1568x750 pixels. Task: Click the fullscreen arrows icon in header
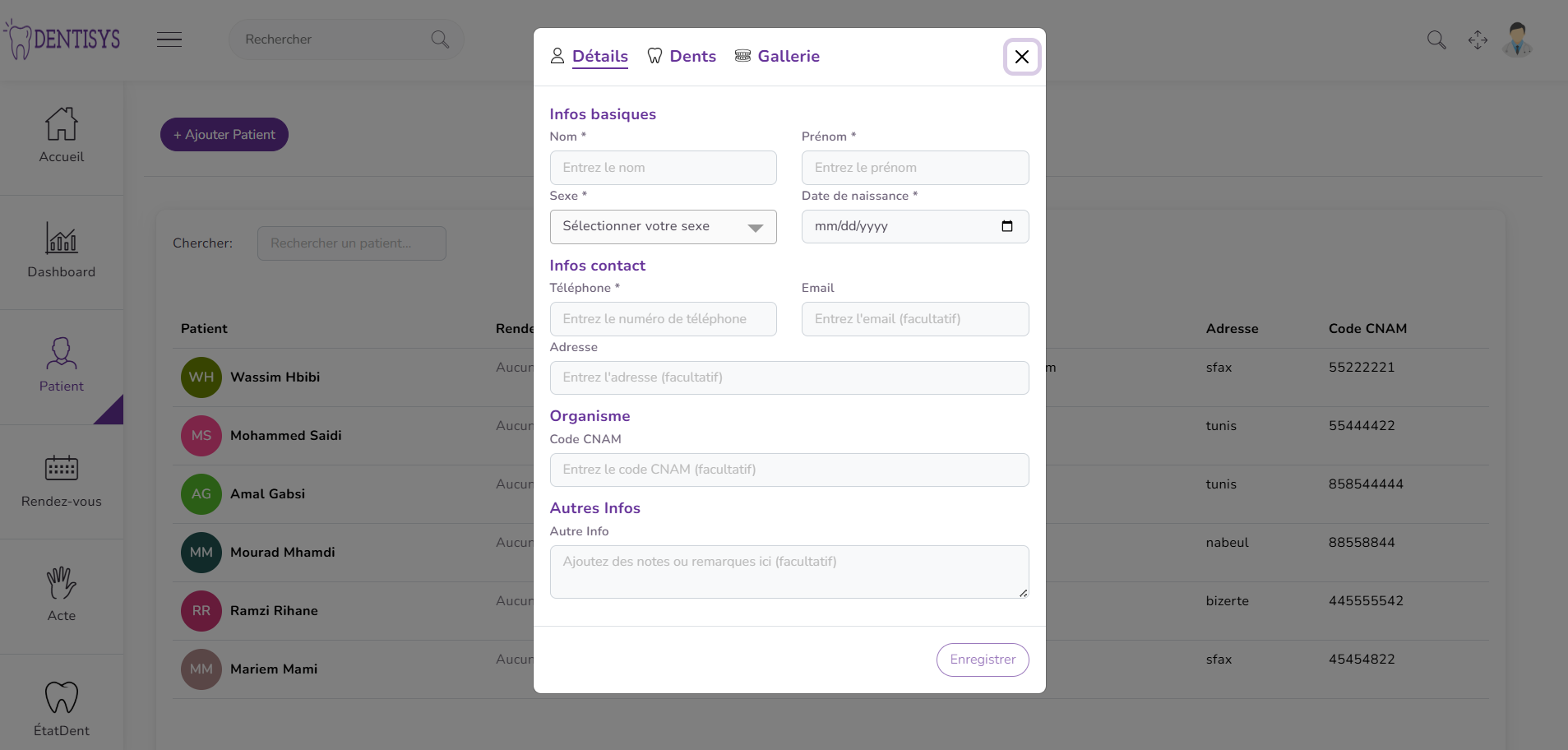tap(1478, 39)
